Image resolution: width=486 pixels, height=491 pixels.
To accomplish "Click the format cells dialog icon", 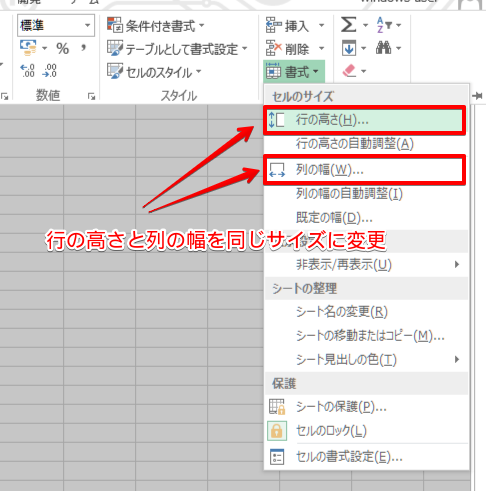I will tap(277, 457).
